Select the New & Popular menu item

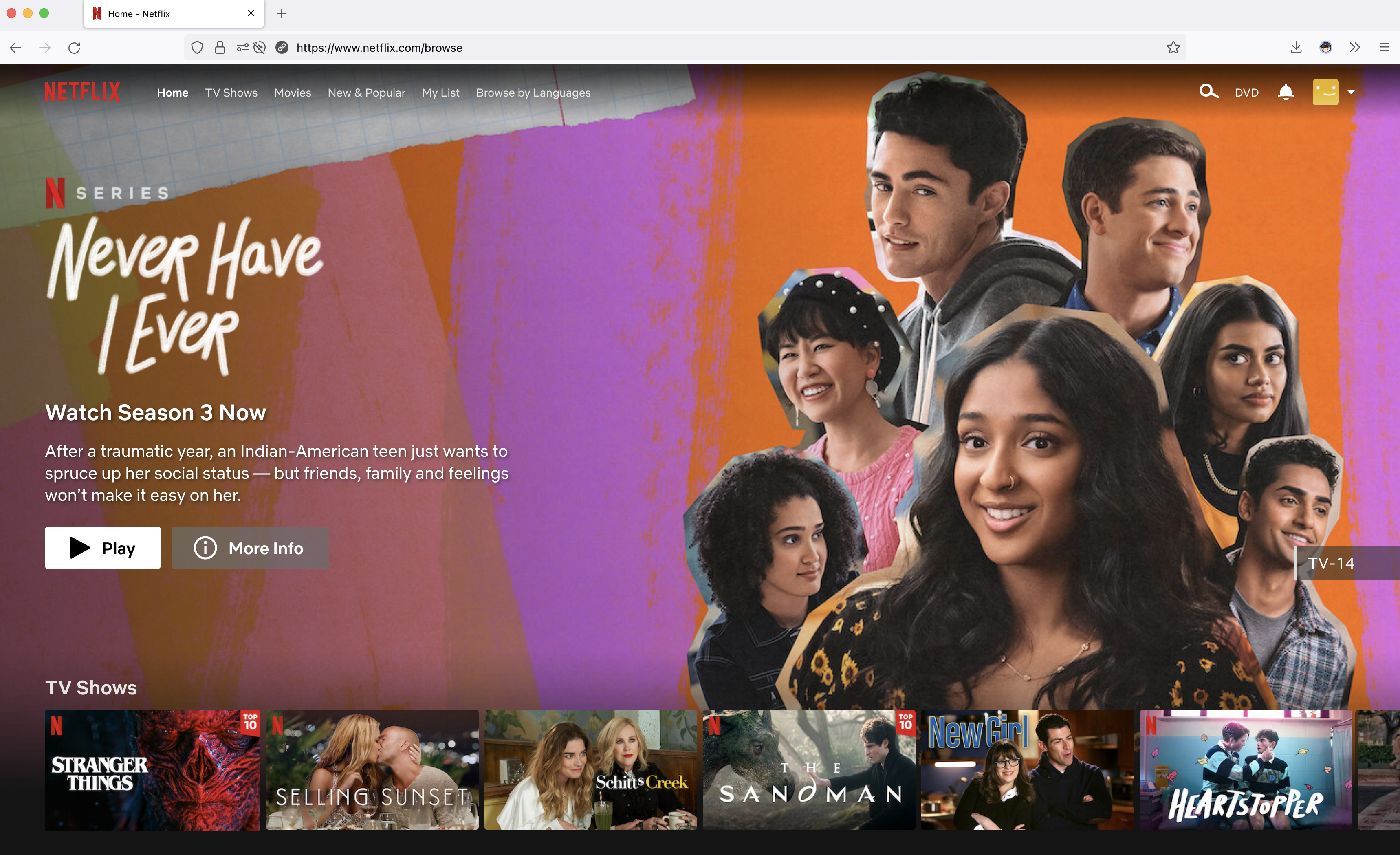tap(366, 93)
